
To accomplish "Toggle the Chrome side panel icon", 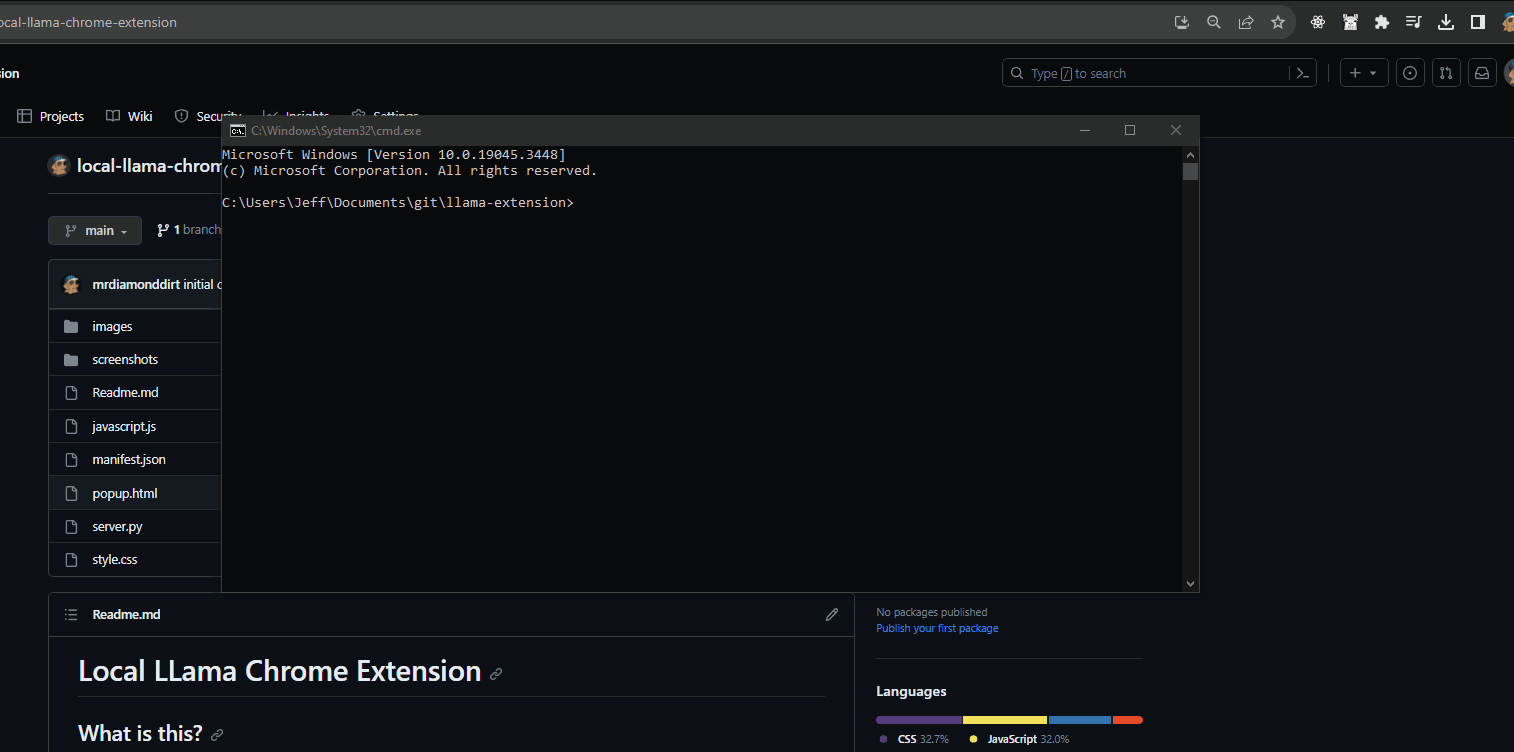I will (1478, 22).
